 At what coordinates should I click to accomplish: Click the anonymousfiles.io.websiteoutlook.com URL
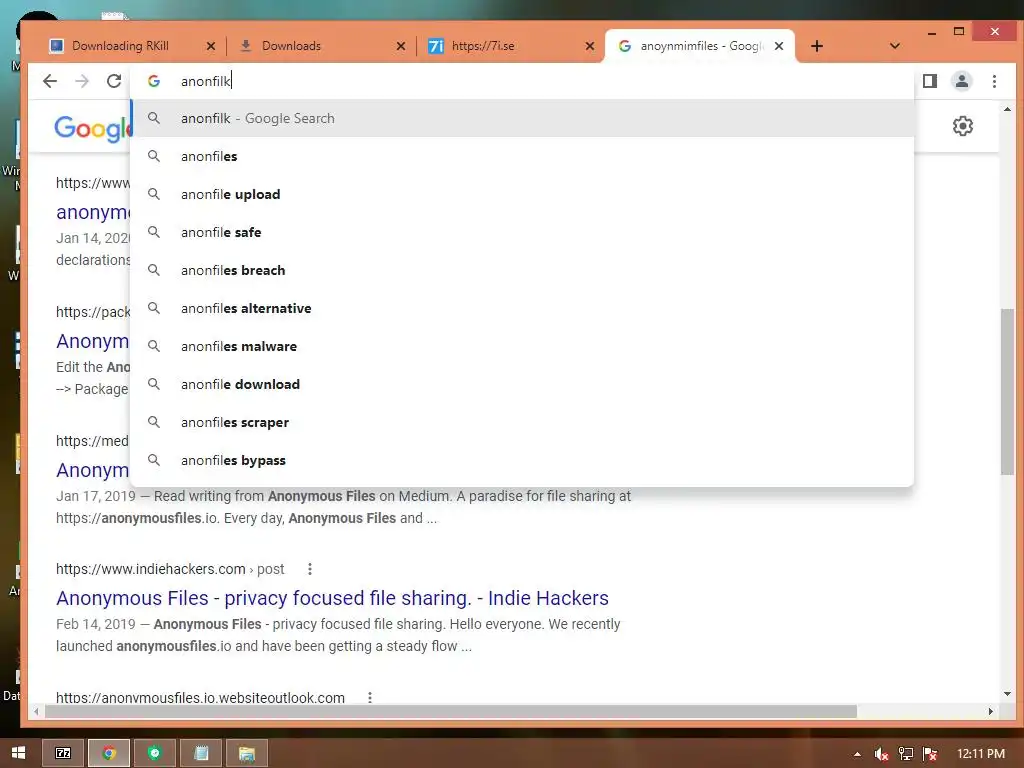tap(200, 697)
